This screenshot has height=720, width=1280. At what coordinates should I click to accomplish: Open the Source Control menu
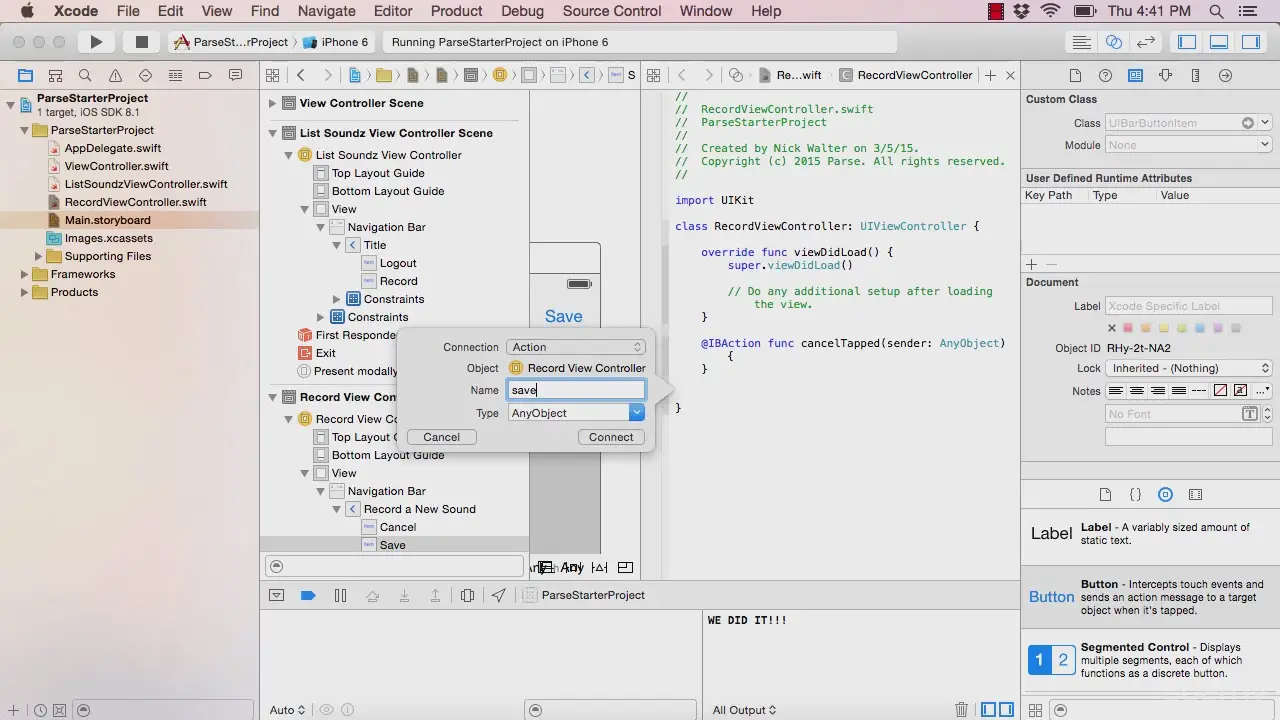click(x=612, y=11)
